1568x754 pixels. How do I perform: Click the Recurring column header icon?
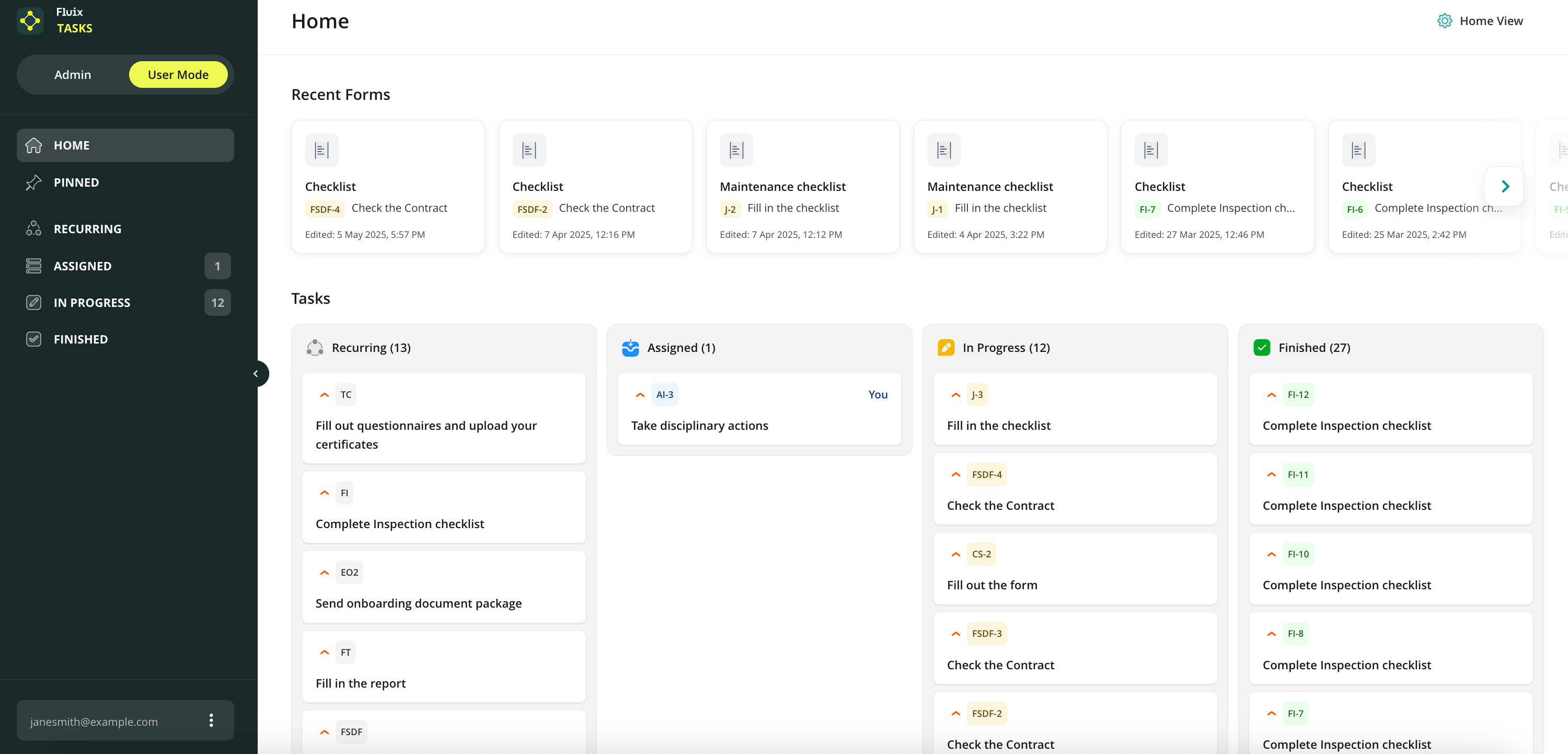[x=315, y=347]
